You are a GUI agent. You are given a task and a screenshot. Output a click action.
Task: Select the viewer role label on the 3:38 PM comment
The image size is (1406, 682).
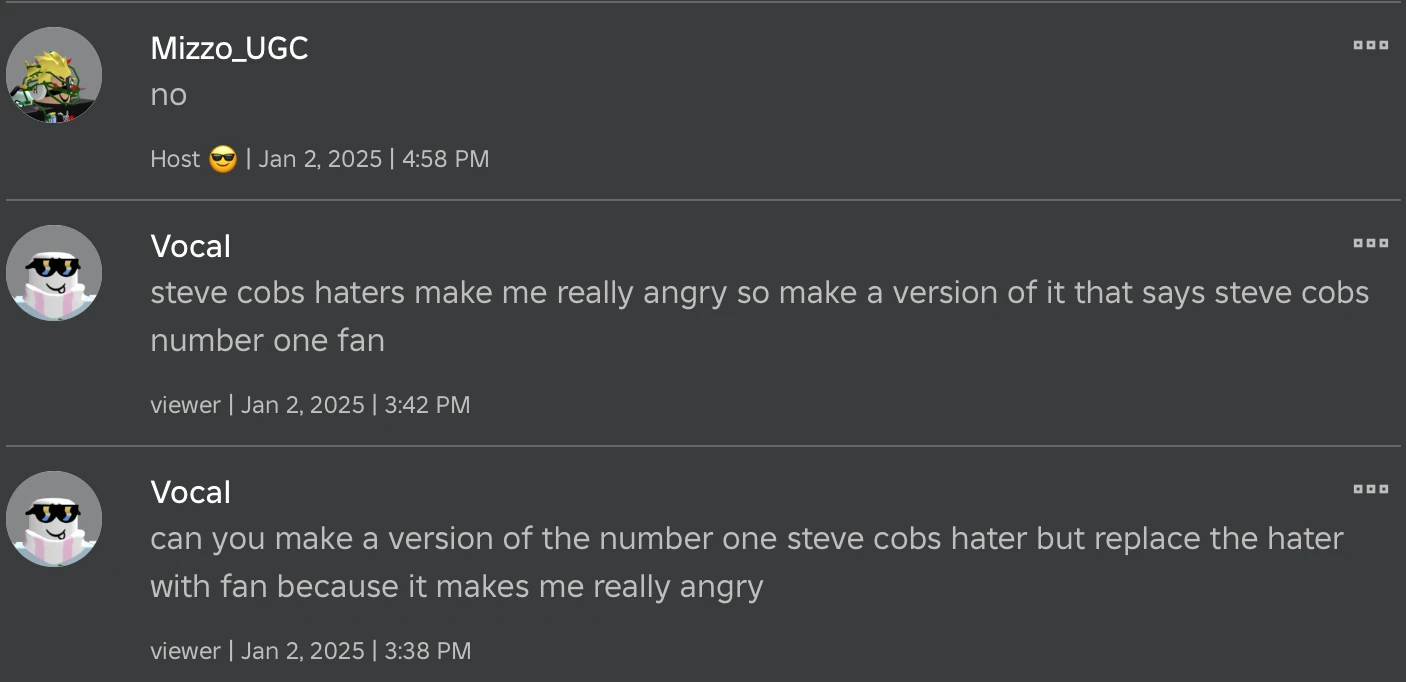pyautogui.click(x=185, y=650)
